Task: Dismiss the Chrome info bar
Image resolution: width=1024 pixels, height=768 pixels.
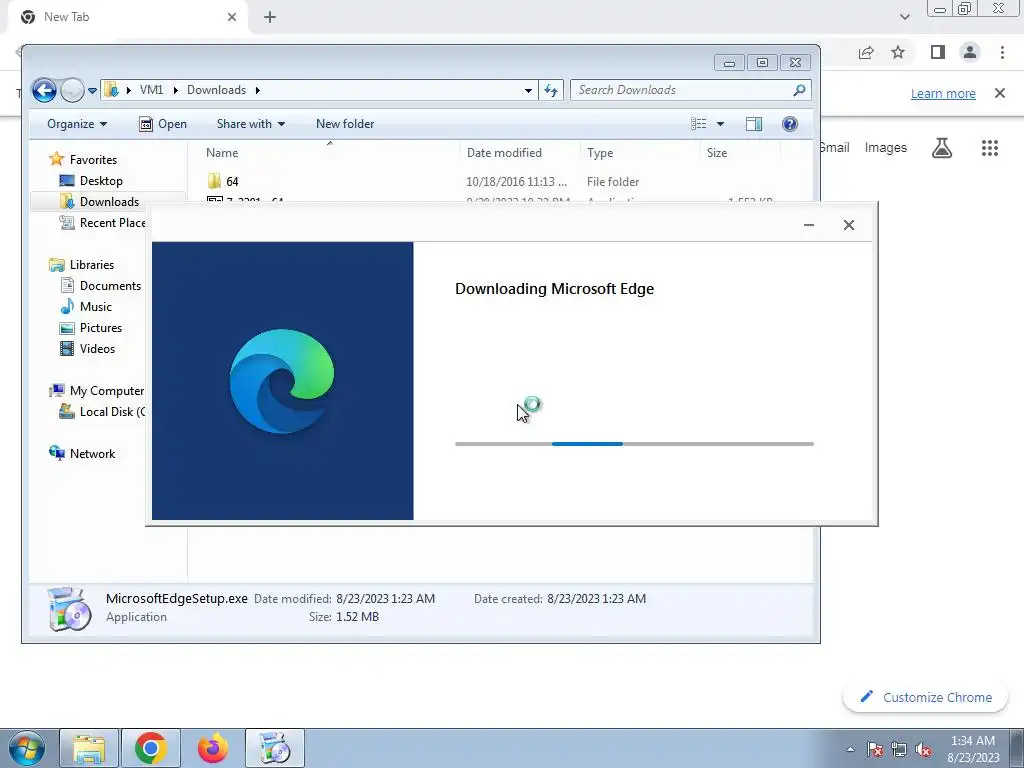Action: coord(999,93)
